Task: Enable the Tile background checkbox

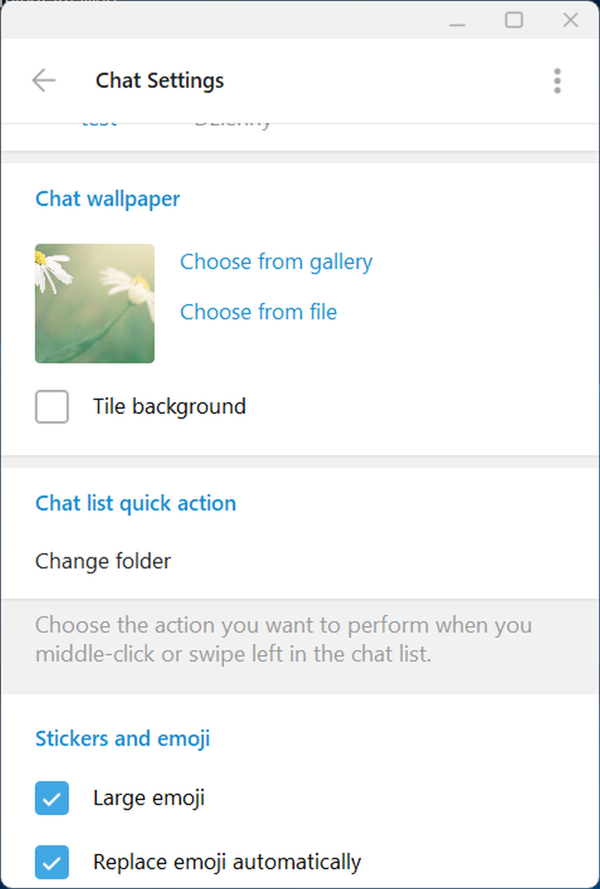Action: pos(52,407)
